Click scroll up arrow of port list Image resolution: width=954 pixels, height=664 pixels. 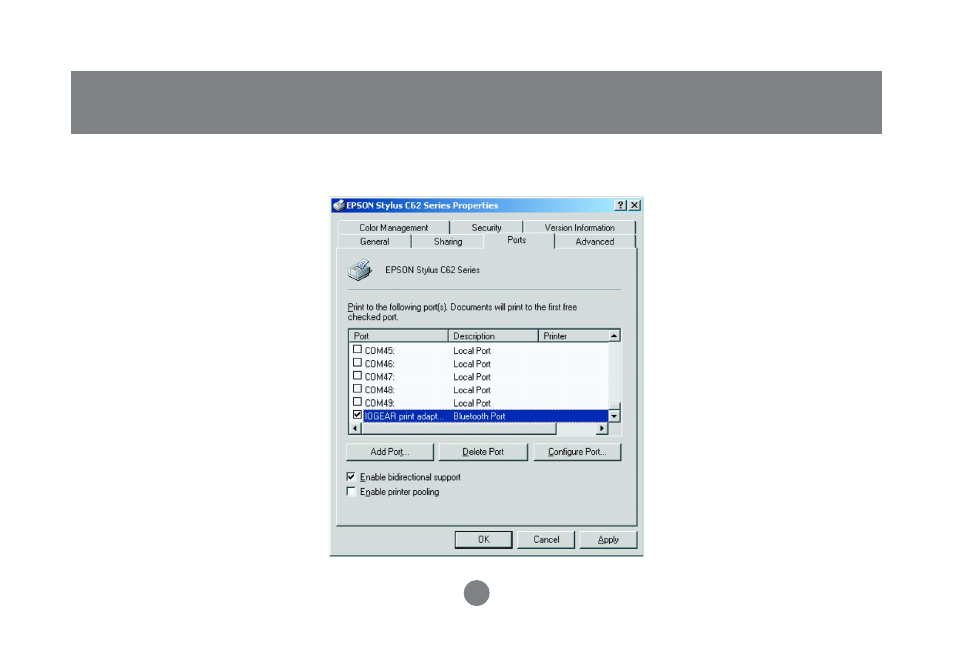pyautogui.click(x=615, y=336)
